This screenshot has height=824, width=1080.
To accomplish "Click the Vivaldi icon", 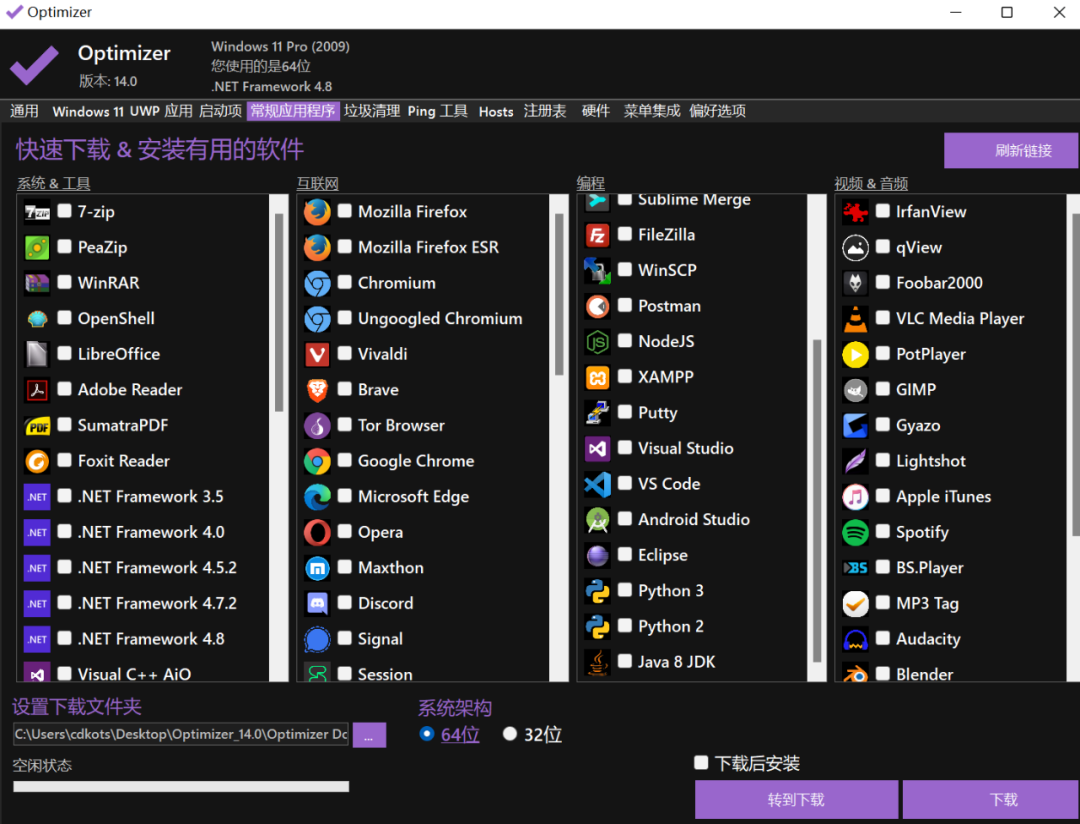I will coord(318,354).
